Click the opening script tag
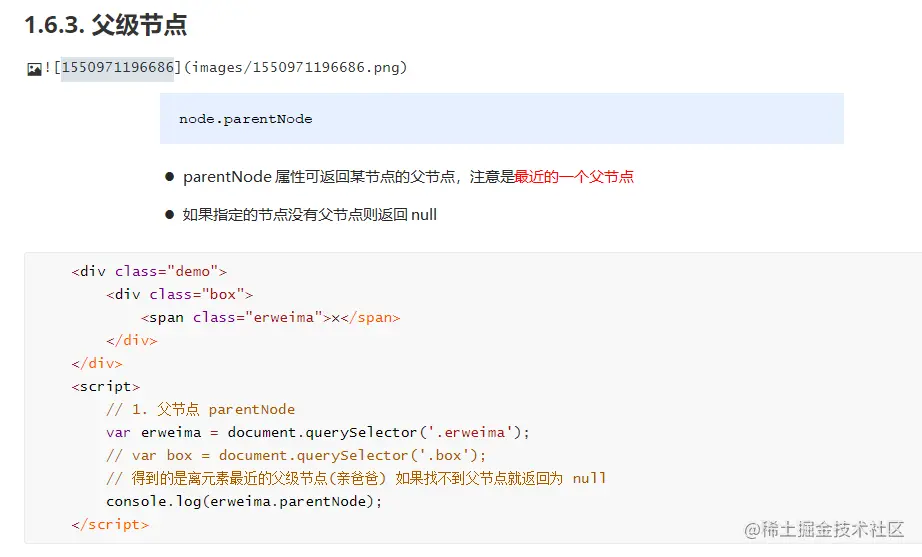Viewport: 922px width, 557px height. (106, 386)
